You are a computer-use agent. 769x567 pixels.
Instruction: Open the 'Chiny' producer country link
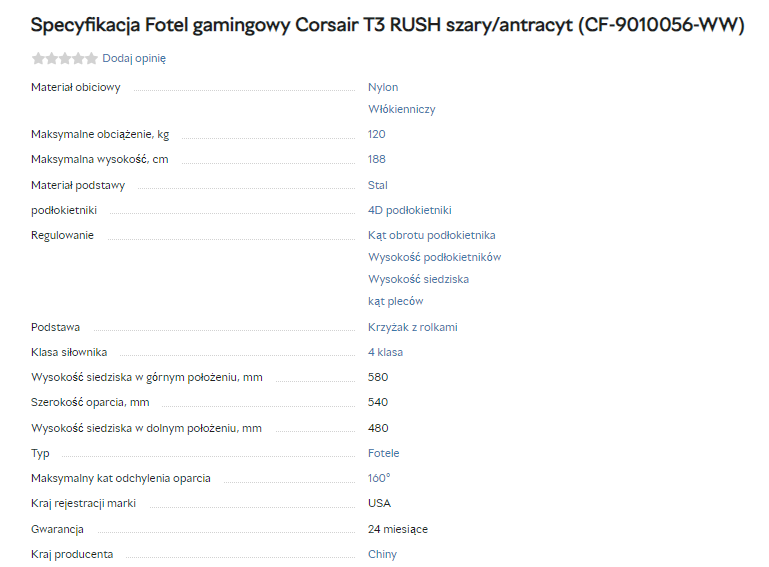tap(382, 554)
